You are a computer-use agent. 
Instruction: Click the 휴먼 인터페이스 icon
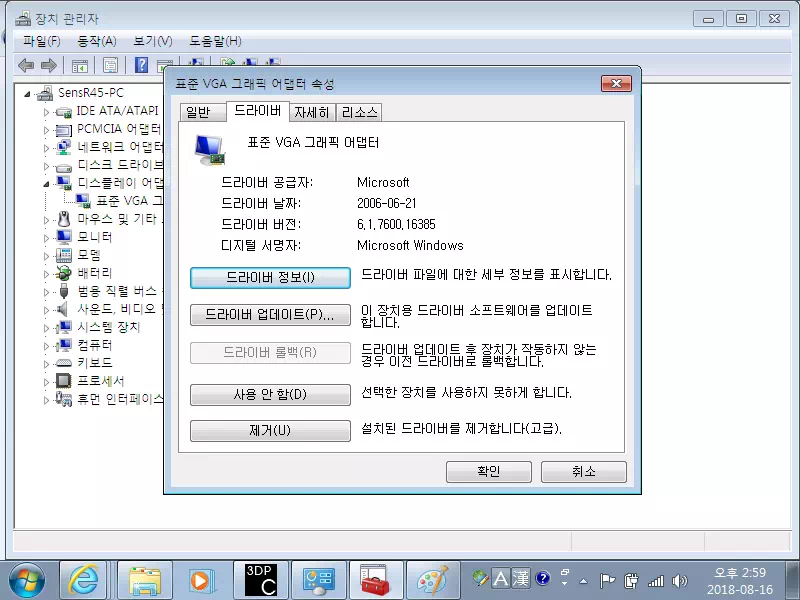click(64, 399)
